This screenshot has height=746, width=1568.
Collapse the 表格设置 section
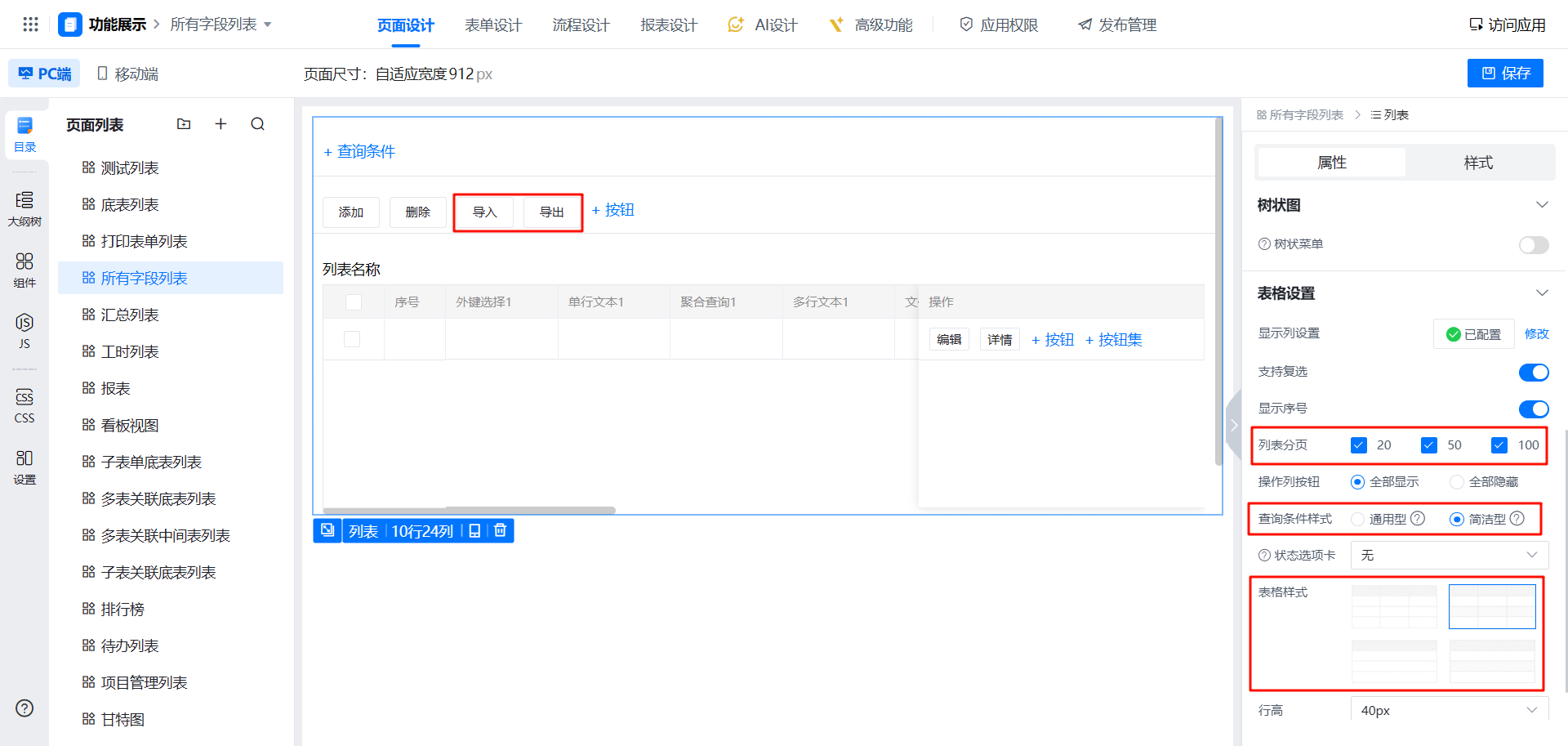[1541, 293]
